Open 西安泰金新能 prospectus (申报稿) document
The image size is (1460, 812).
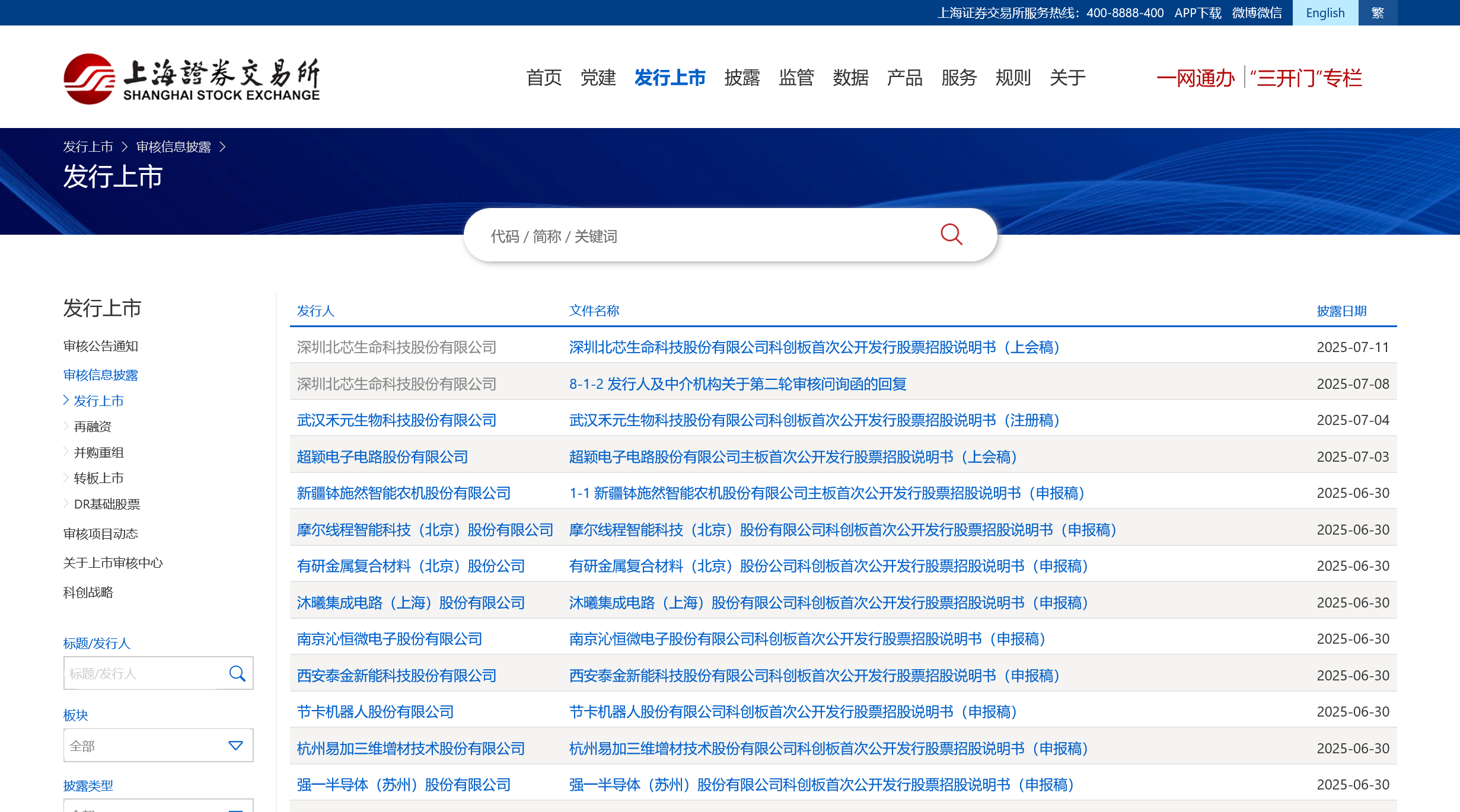coord(815,676)
